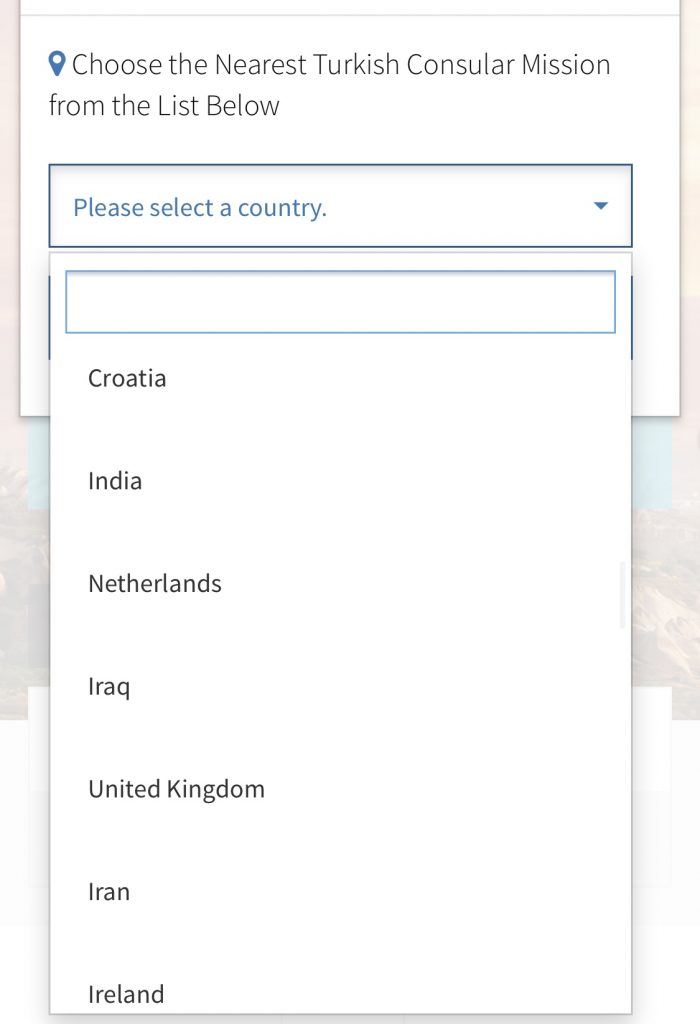Choose United Kingdom from the options
This screenshot has width=700, height=1024.
coord(176,789)
